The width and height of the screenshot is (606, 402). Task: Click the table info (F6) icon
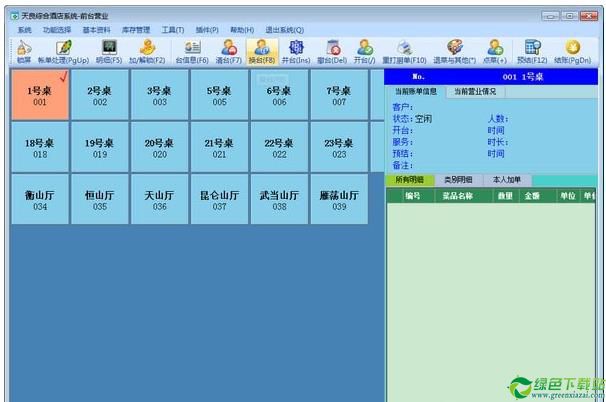click(192, 48)
